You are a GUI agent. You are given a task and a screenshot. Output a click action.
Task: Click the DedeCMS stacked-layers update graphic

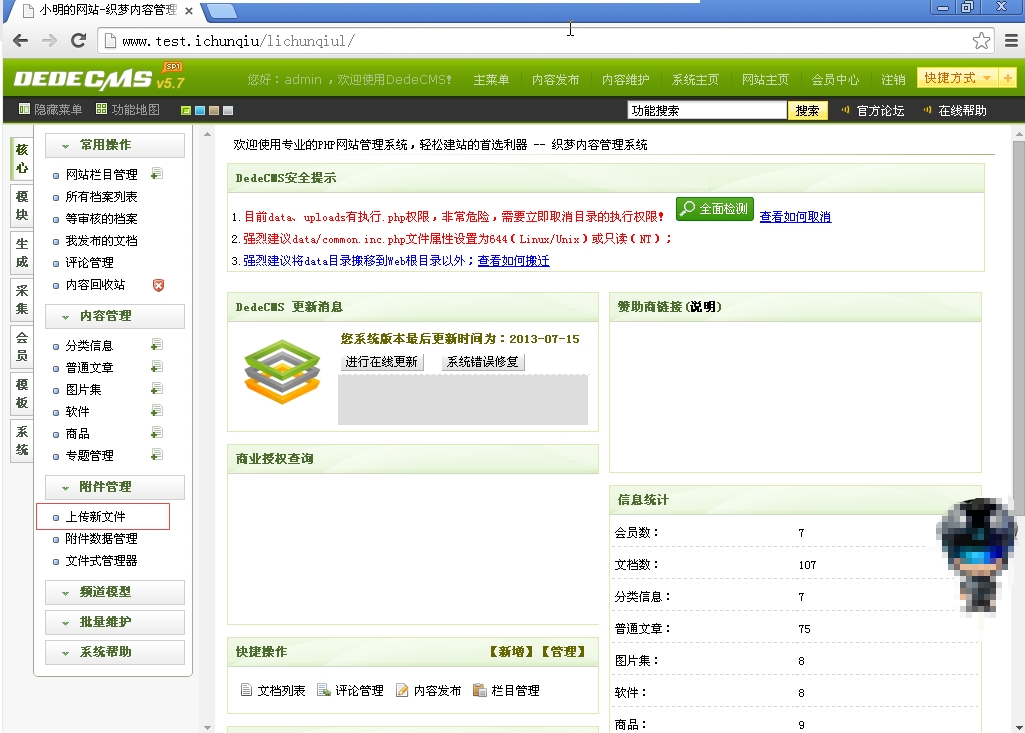(282, 371)
